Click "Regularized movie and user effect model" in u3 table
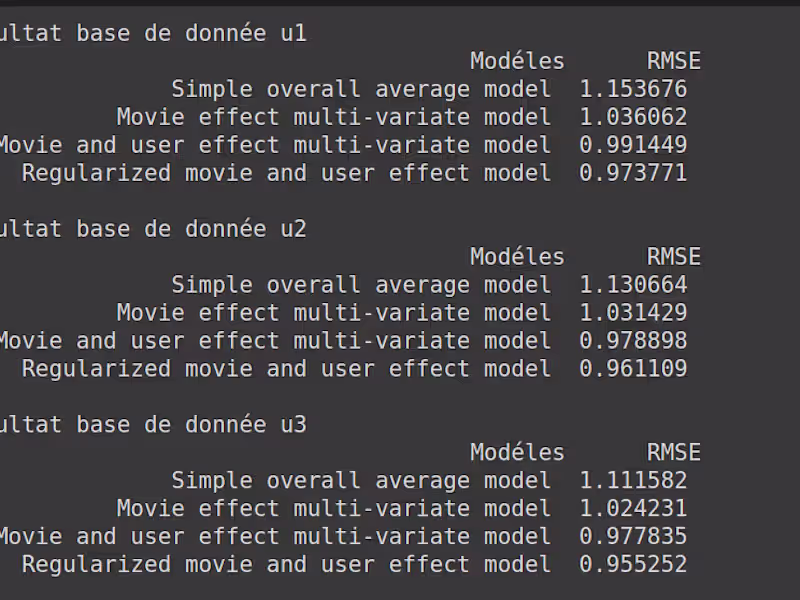 click(286, 564)
